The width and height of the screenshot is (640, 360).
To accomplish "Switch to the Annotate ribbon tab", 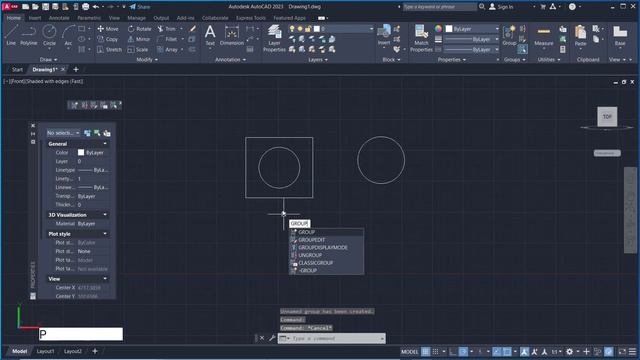I will coord(59,18).
